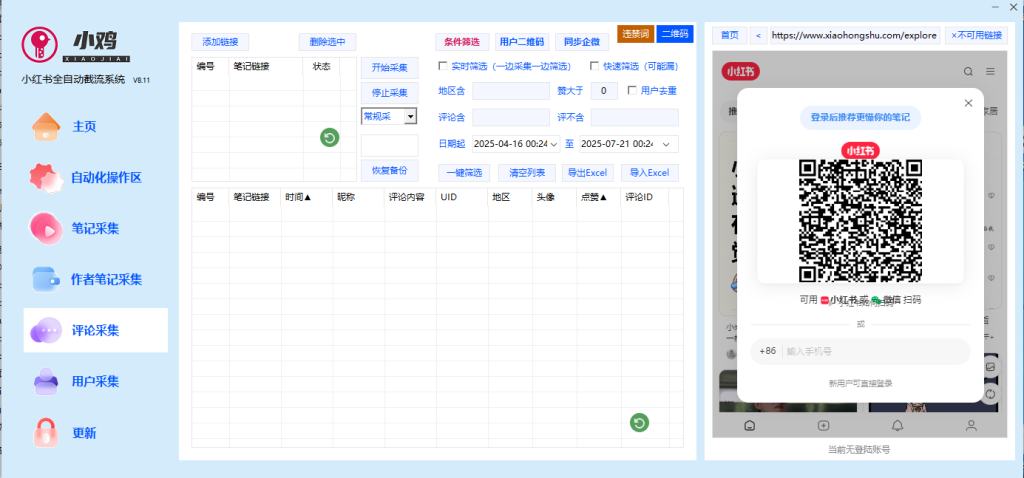Close the QR login popup
The image size is (1024, 478).
click(x=968, y=103)
